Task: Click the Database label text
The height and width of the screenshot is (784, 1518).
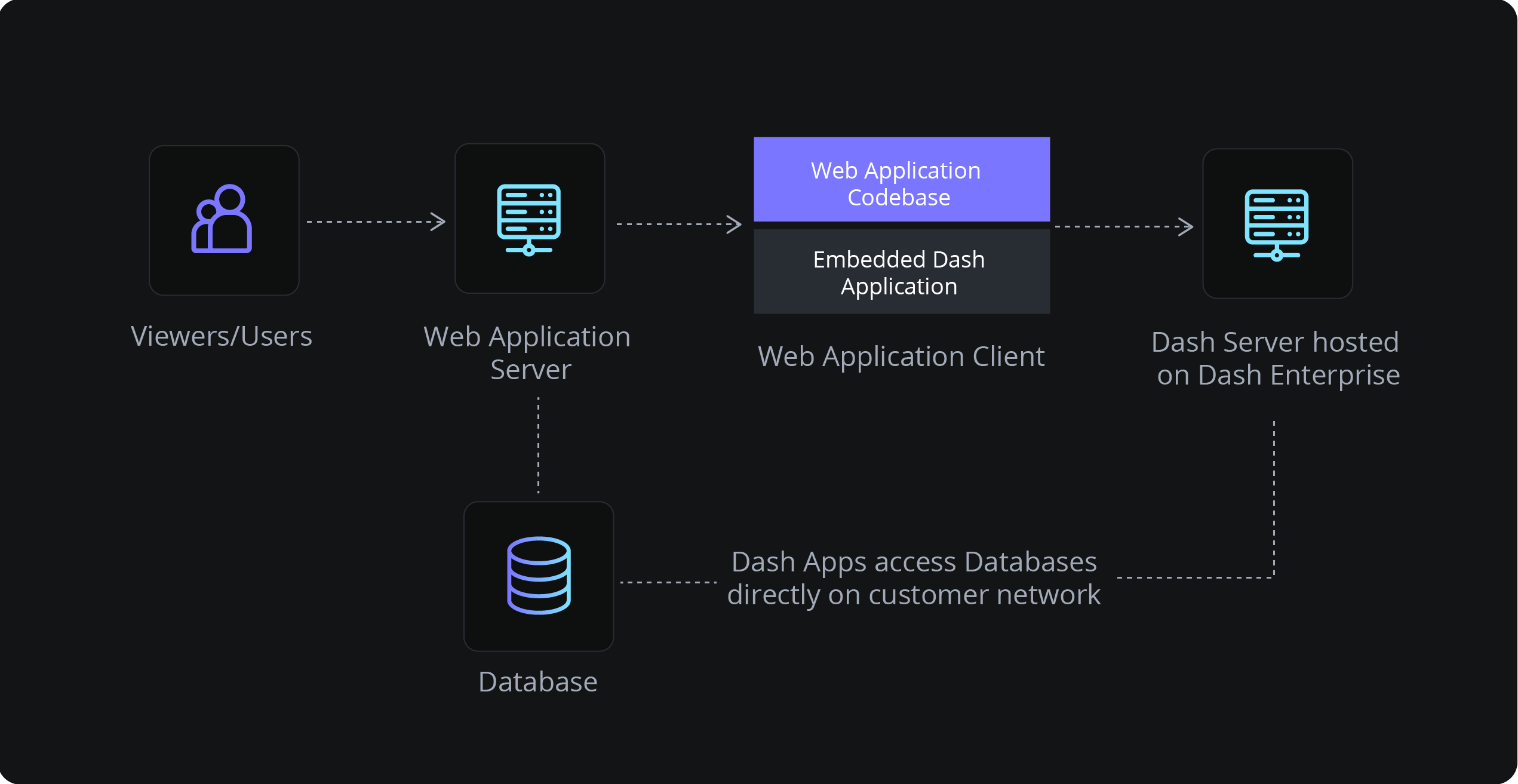Action: [x=537, y=682]
